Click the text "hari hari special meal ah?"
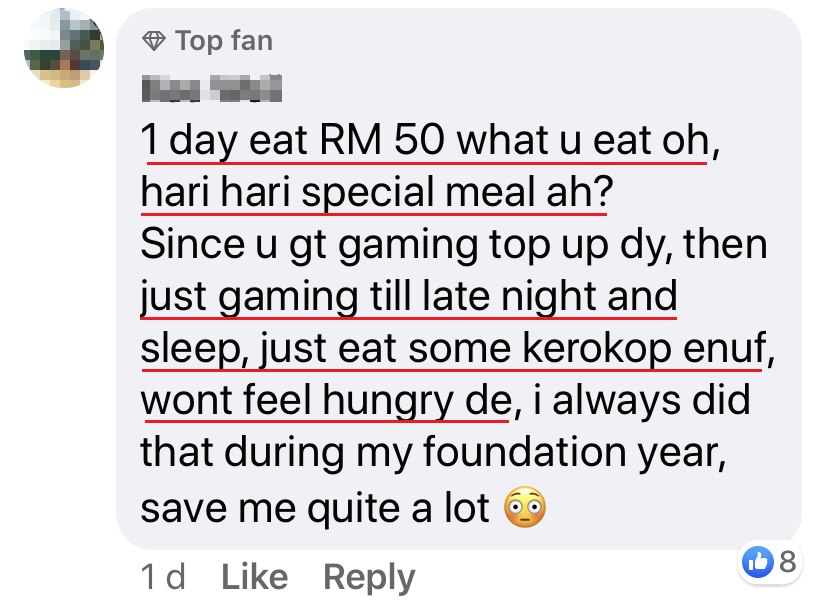 coord(374,194)
